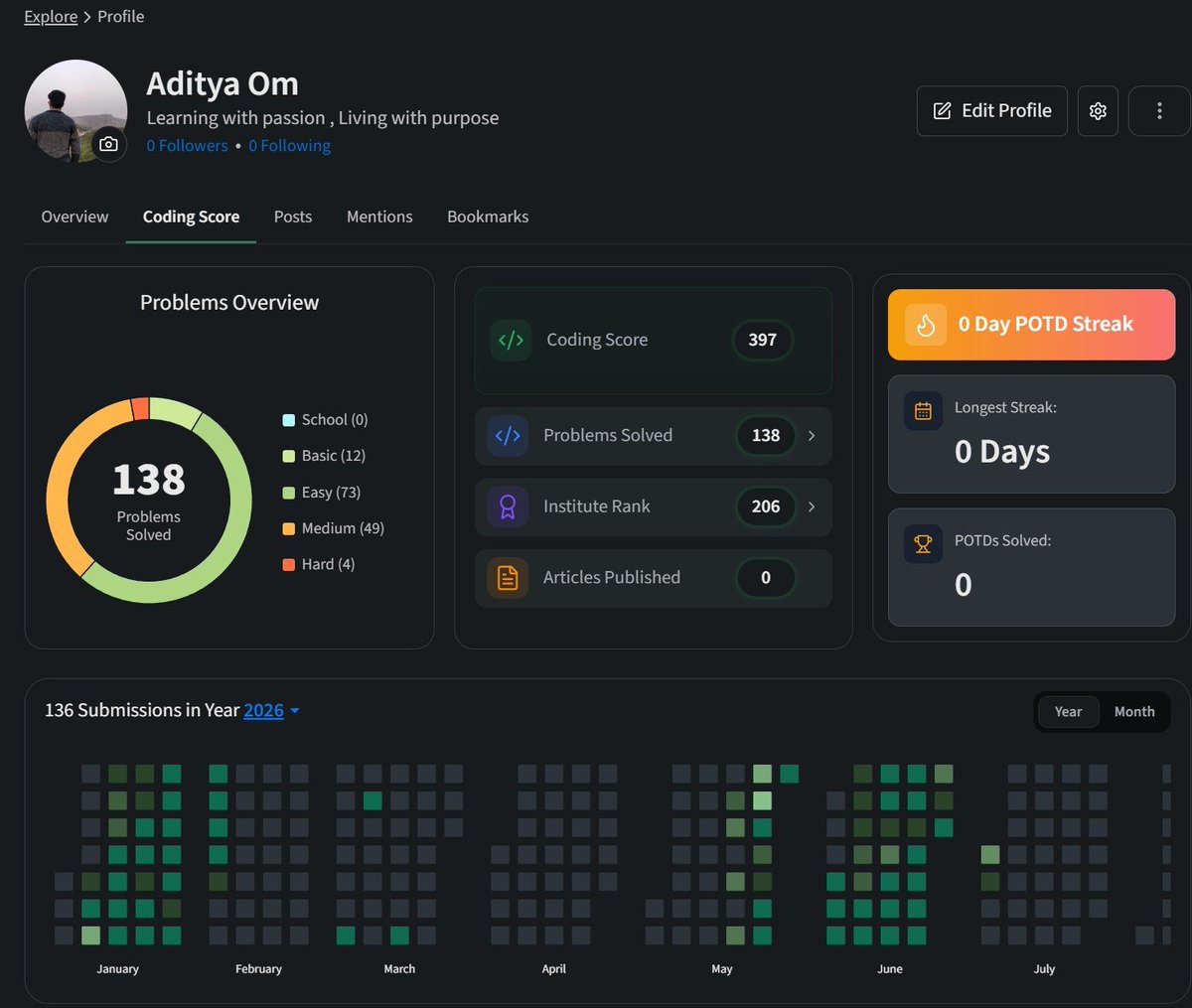Screen dimensions: 1192x1008
Task: Click the 138 Problems Solved donut center
Action: pyautogui.click(x=149, y=501)
